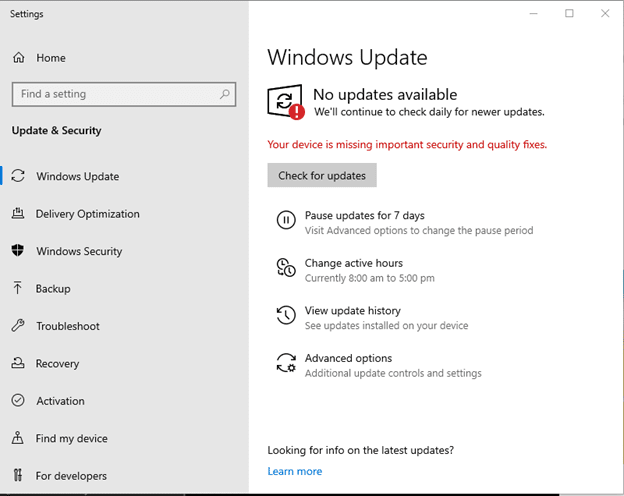This screenshot has width=624, height=496.
Task: Maximize the Settings window
Action: (x=569, y=14)
